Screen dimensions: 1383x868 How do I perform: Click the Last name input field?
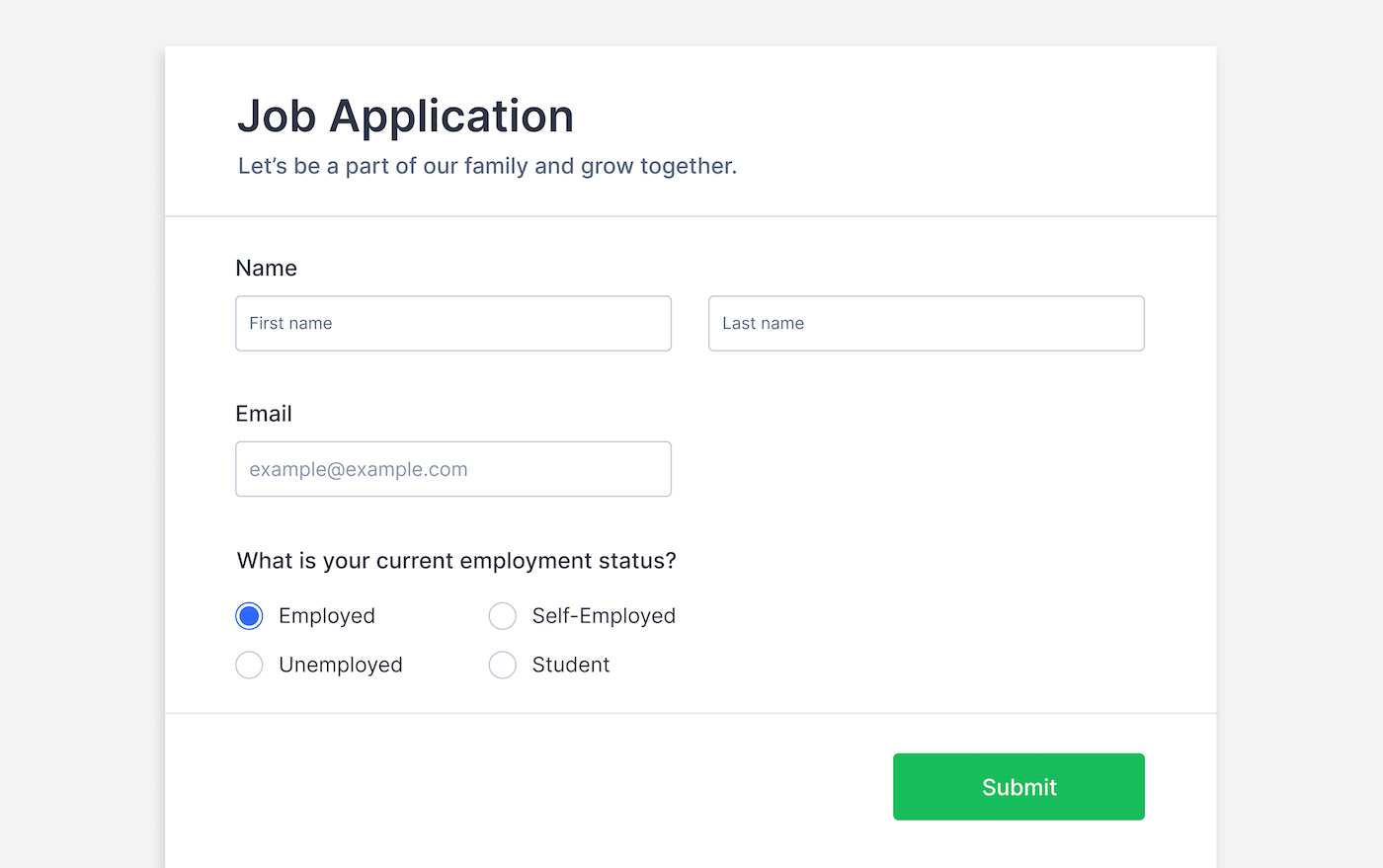pos(926,323)
